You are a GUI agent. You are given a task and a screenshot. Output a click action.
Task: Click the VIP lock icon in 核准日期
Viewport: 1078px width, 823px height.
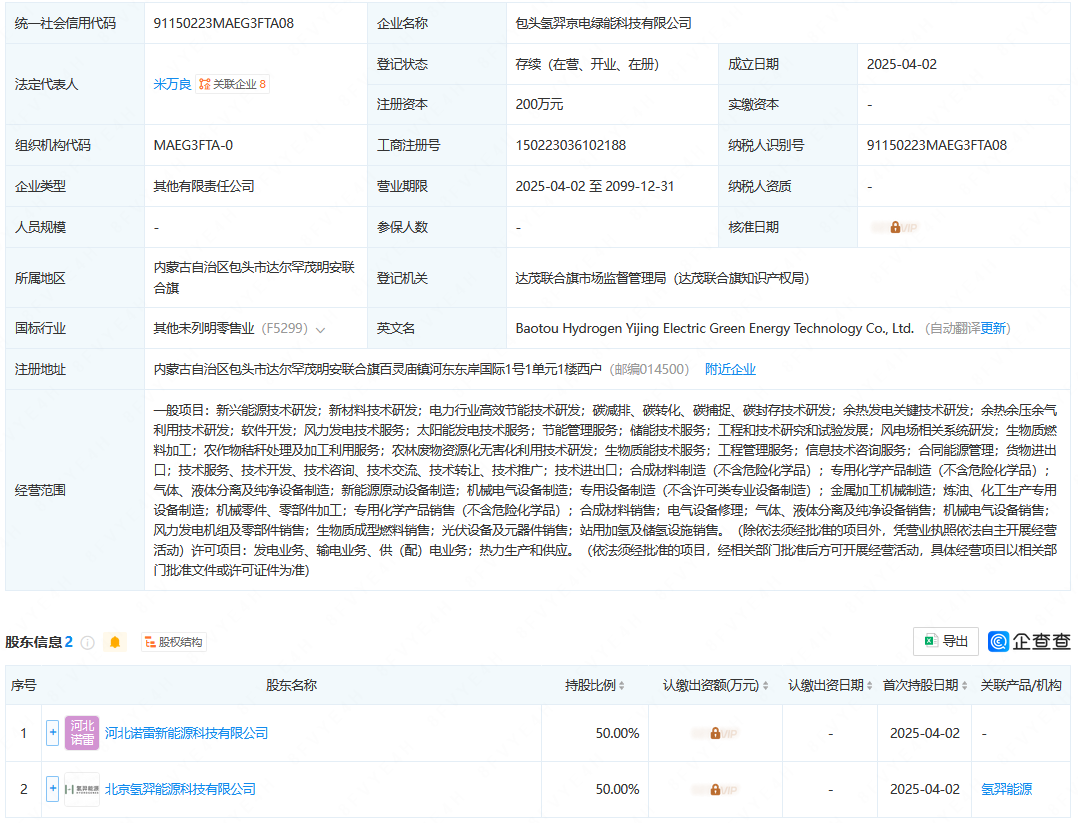[895, 227]
